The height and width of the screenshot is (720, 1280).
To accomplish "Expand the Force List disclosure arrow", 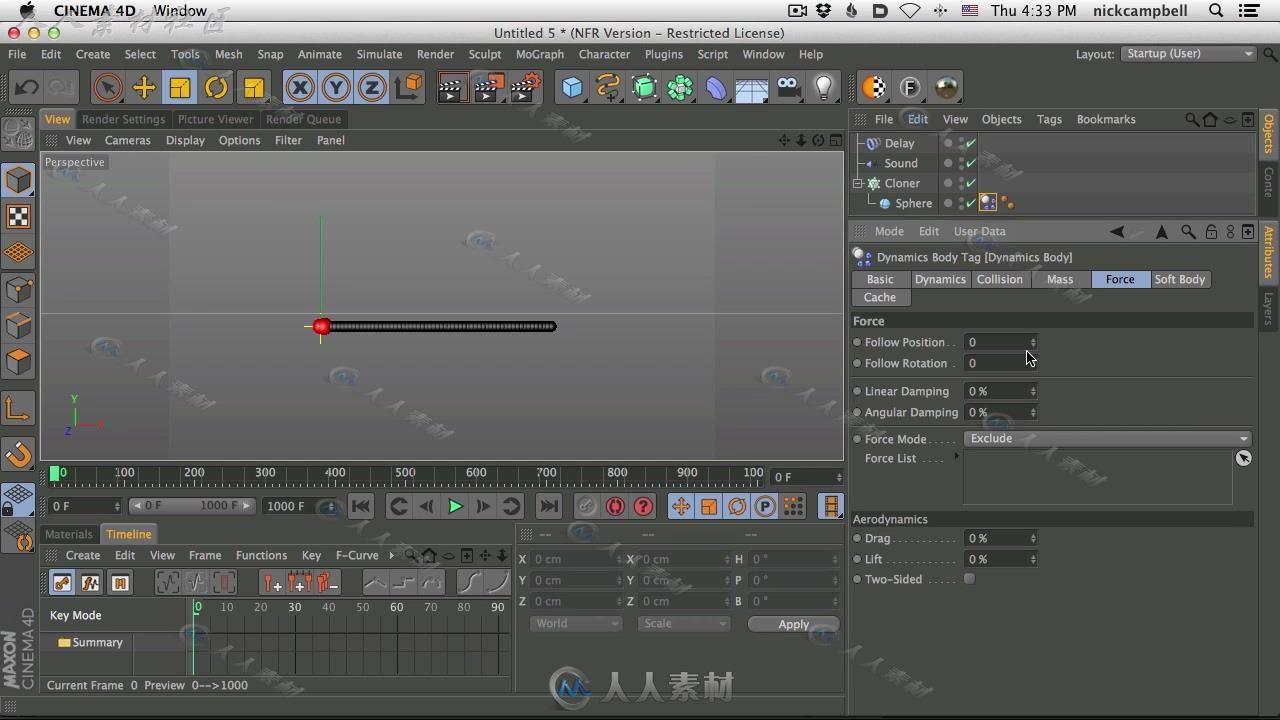I will (956, 457).
